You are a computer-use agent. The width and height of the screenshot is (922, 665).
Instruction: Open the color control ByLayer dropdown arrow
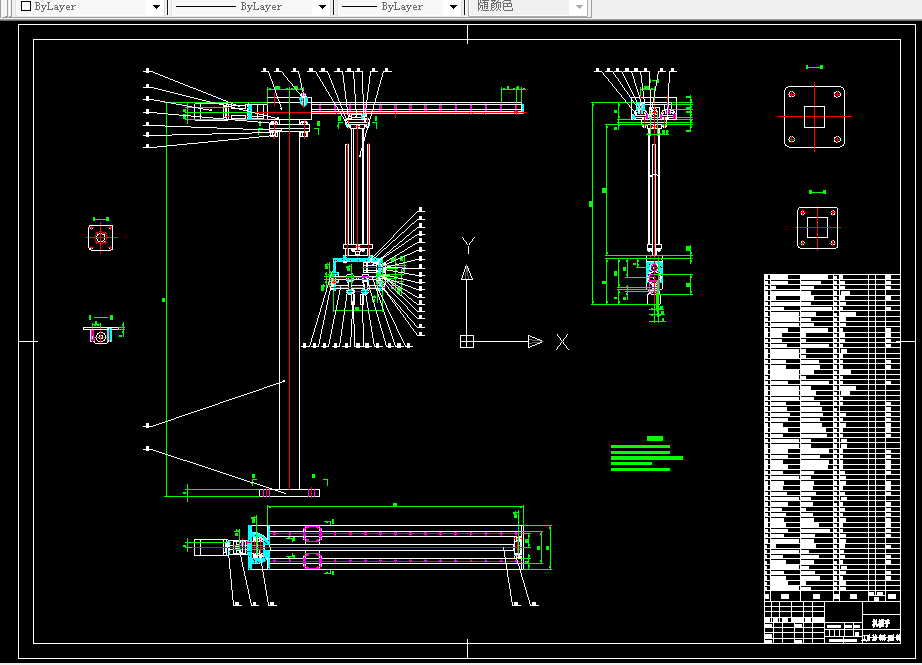pyautogui.click(x=156, y=6)
